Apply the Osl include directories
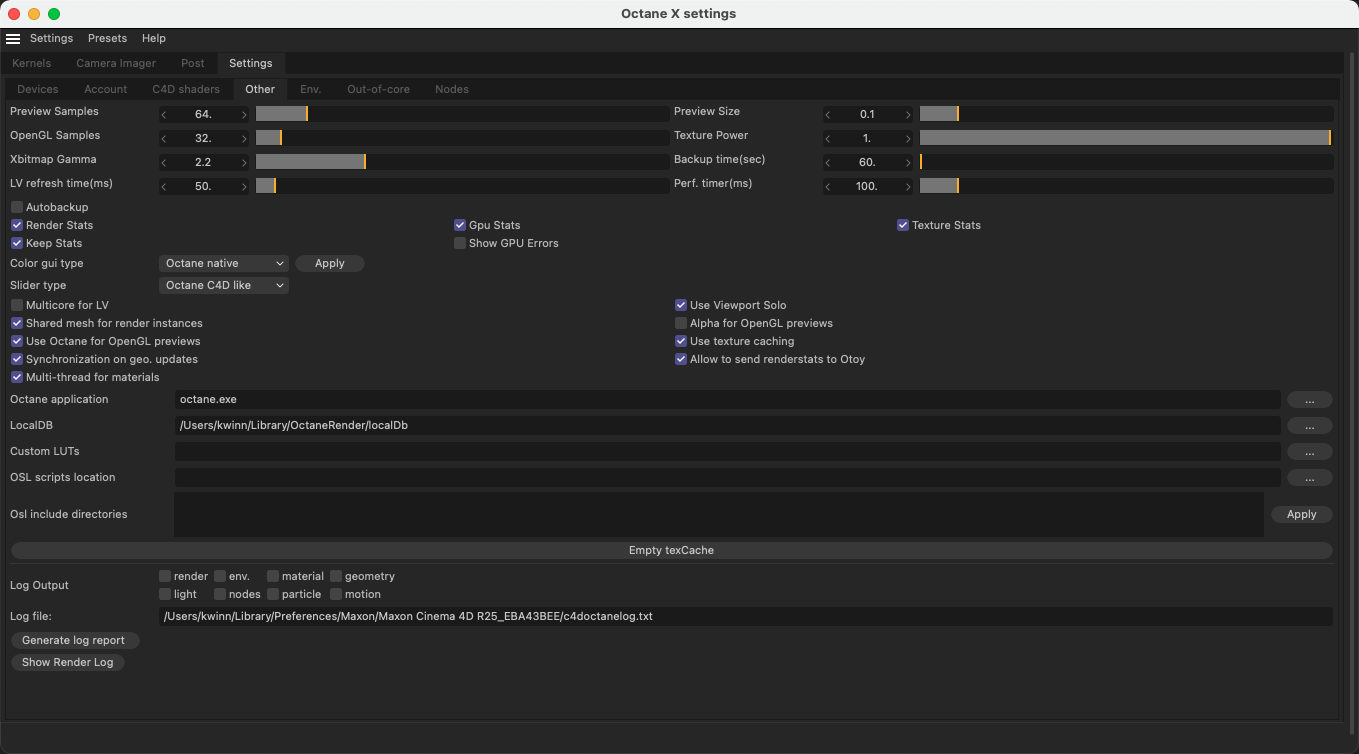The image size is (1359, 754). (x=1302, y=514)
